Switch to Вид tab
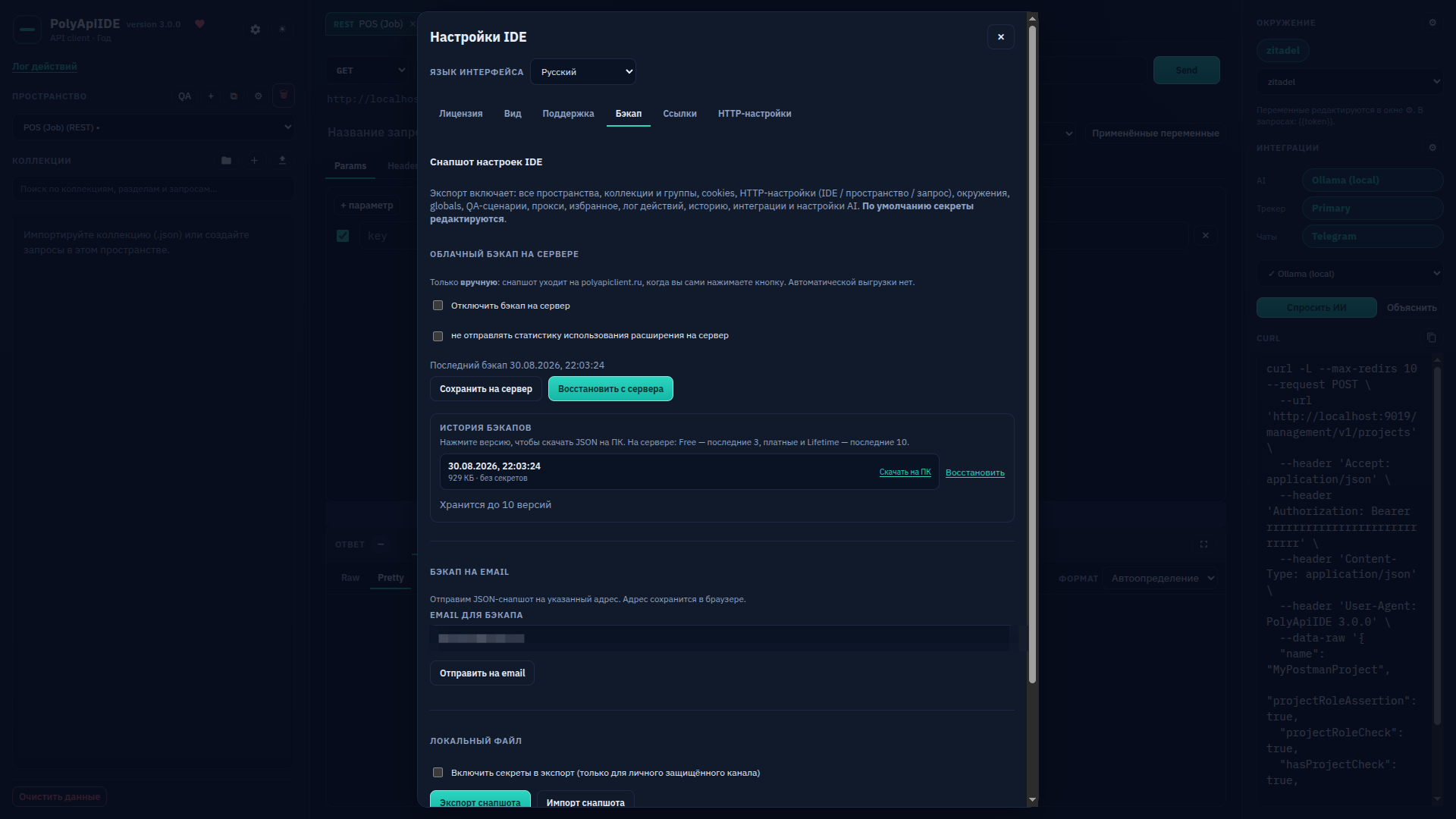1456x819 pixels. click(x=513, y=114)
